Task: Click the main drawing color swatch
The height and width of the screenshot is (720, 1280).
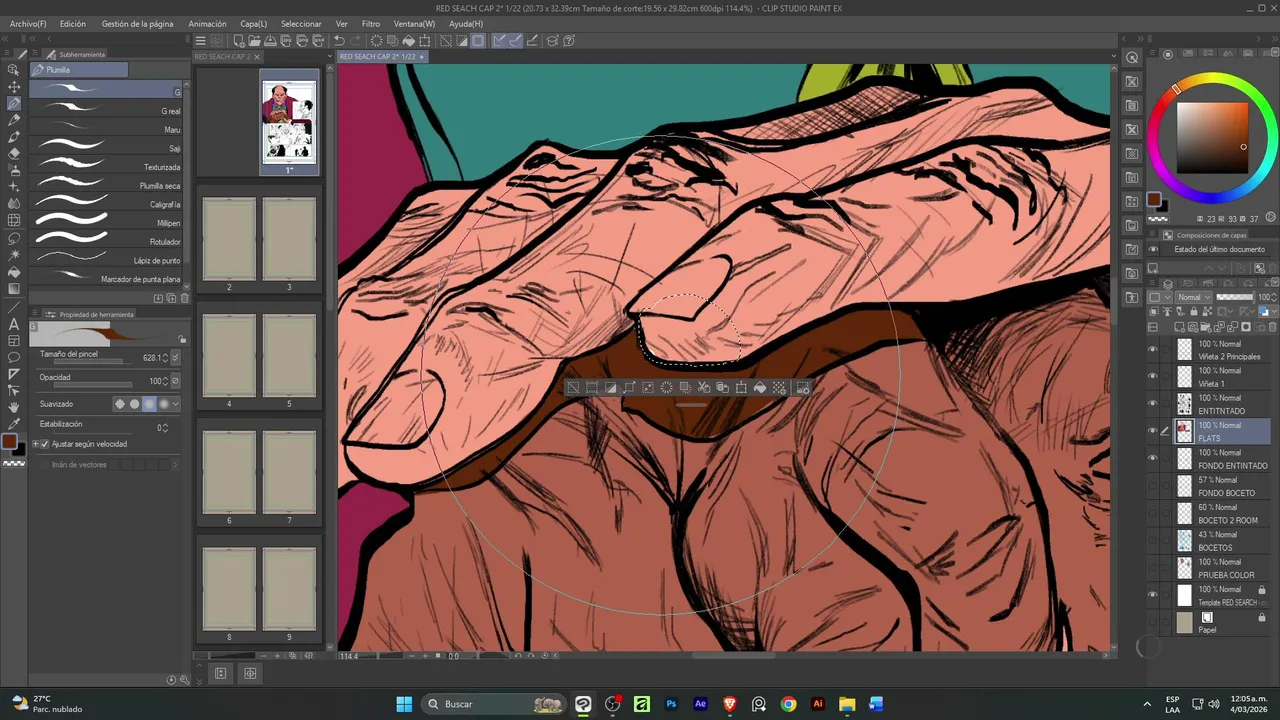Action: click(x=10, y=441)
